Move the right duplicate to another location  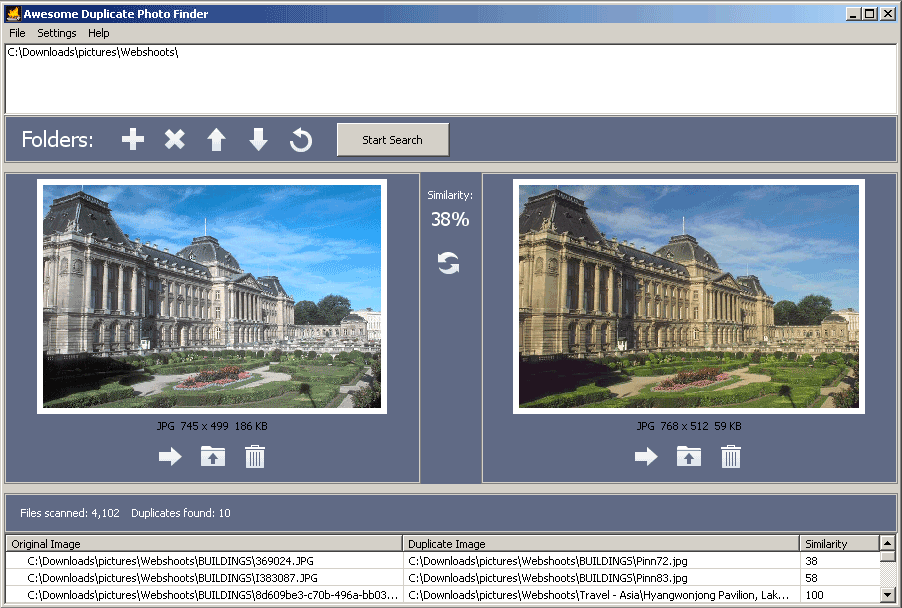(x=646, y=456)
